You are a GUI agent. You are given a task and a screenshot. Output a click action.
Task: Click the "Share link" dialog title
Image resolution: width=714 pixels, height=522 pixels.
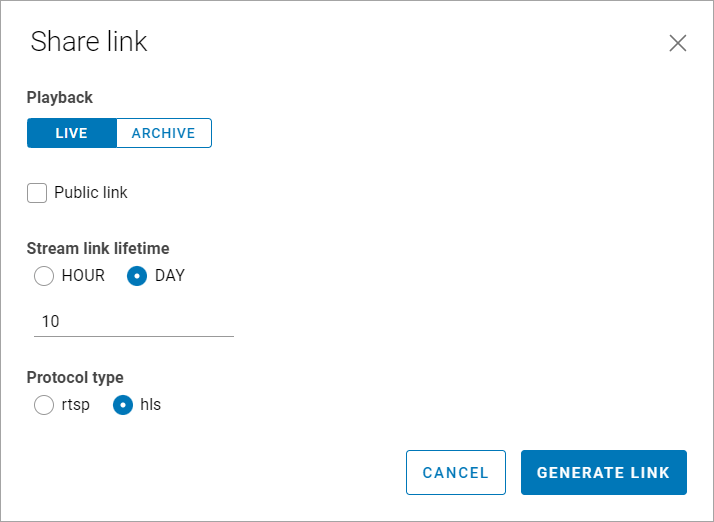tap(89, 41)
